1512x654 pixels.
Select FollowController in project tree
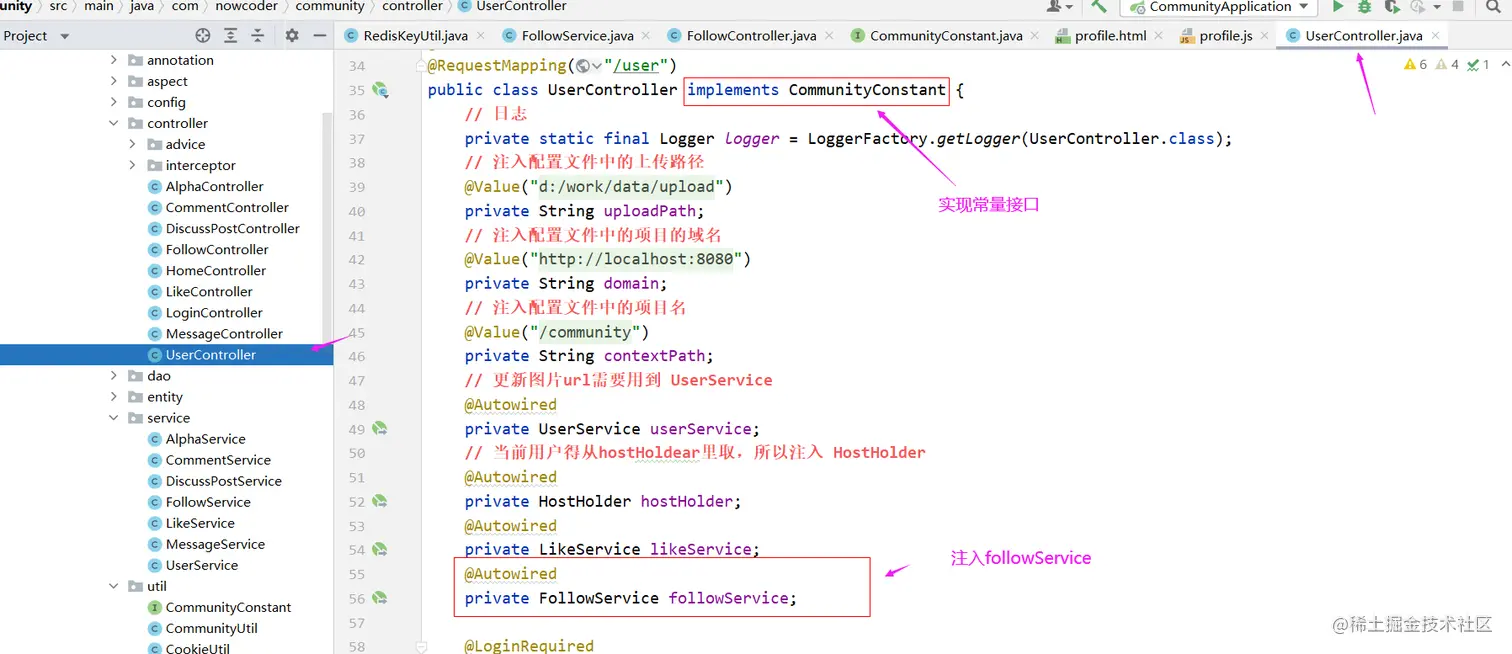click(217, 249)
